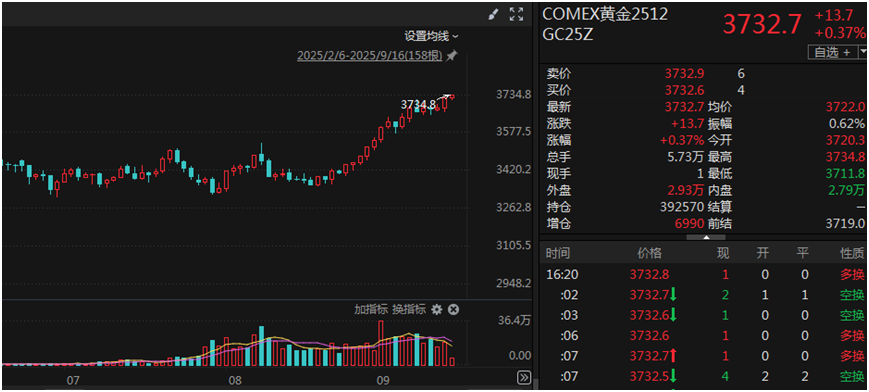Collapse quote details with up triangle

click(x=706, y=237)
